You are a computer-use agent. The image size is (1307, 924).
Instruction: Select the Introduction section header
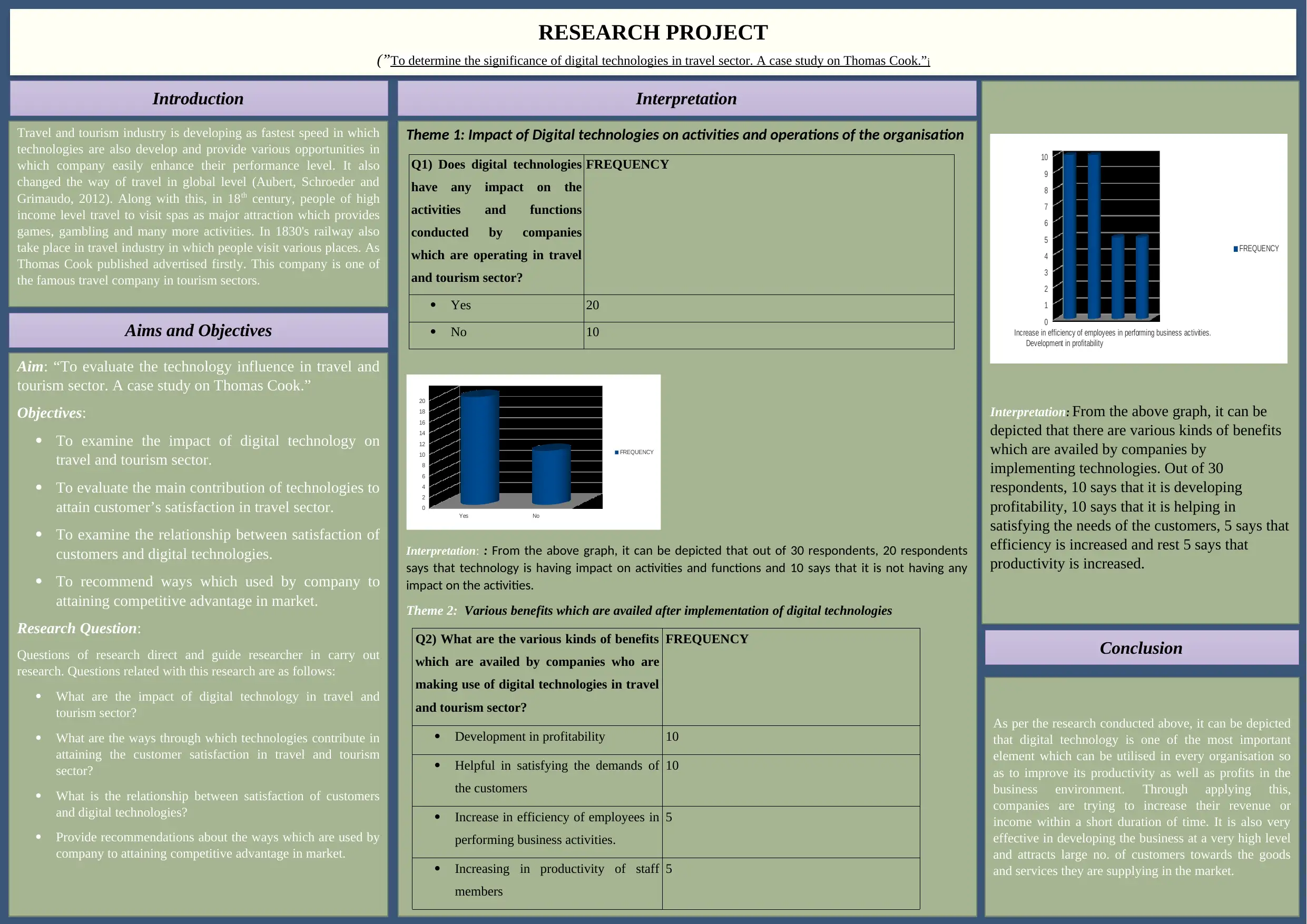click(x=198, y=99)
